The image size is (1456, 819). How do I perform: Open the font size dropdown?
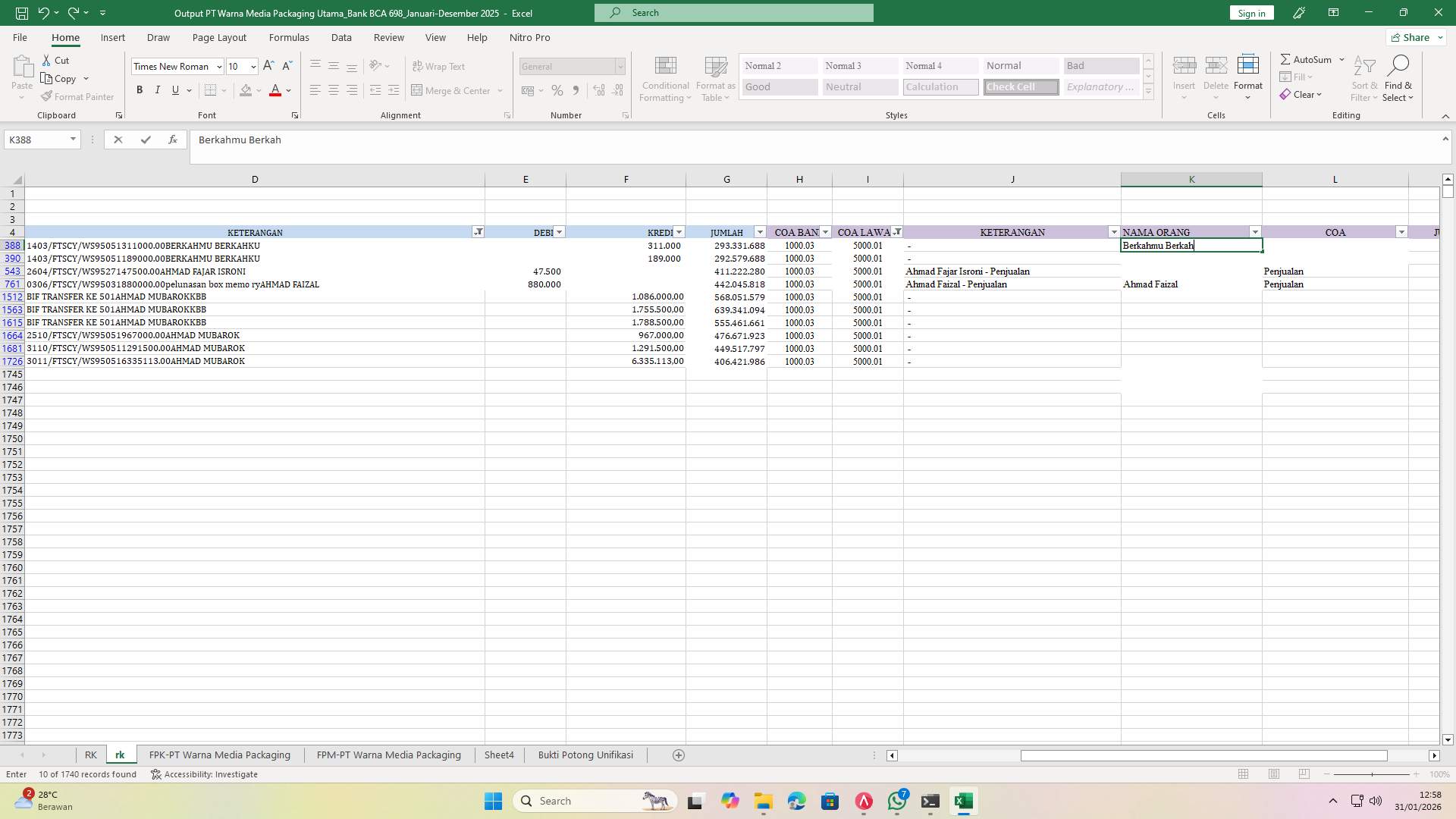tap(252, 67)
